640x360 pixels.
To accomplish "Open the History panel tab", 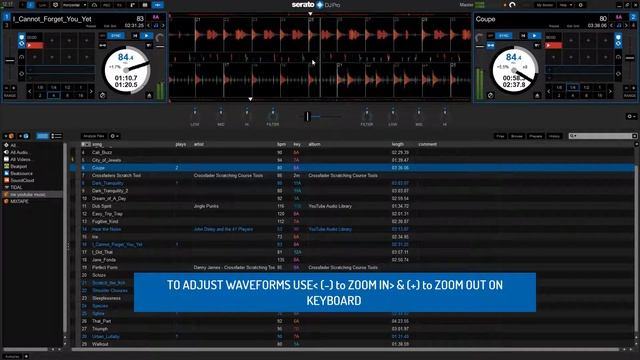I will coord(554,136).
